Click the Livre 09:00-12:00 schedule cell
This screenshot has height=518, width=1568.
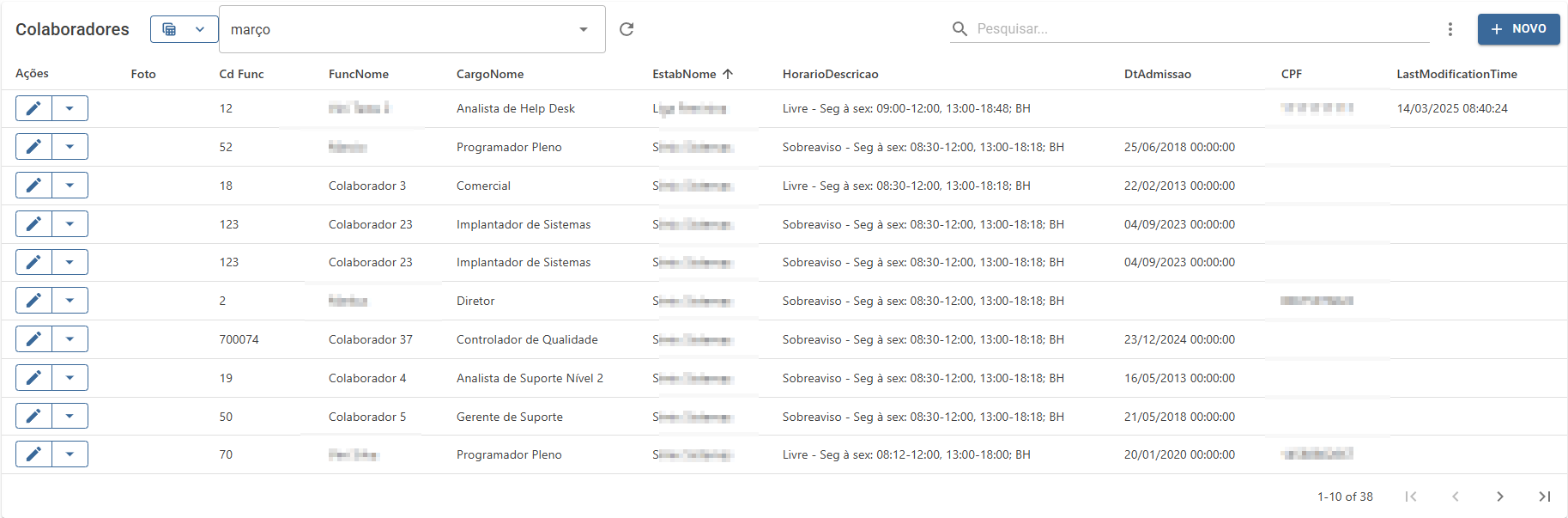click(x=906, y=108)
